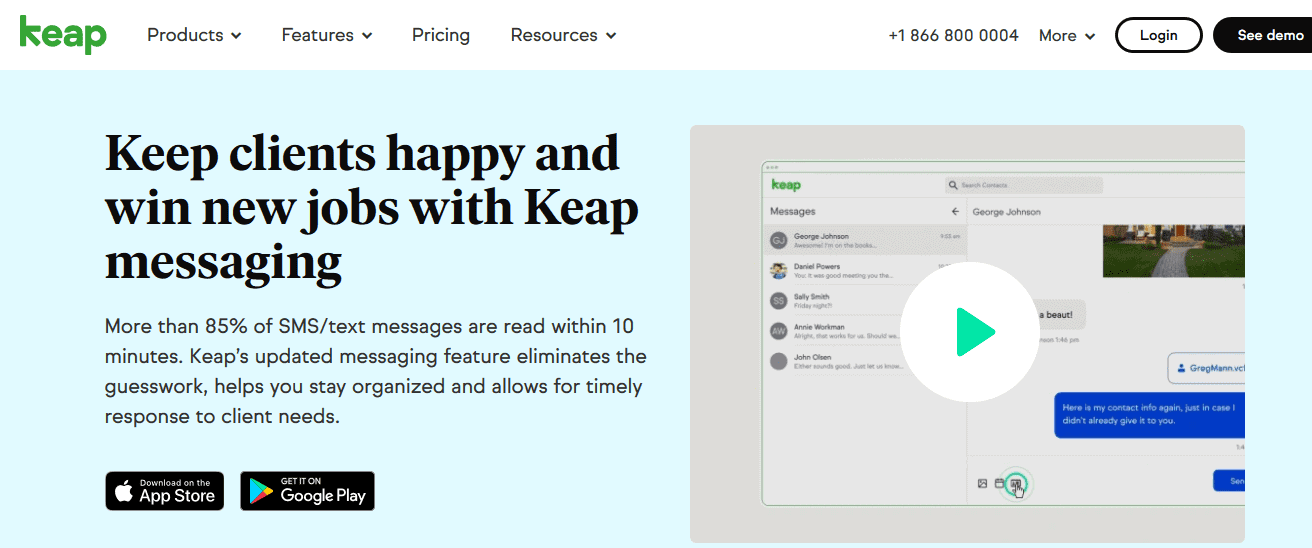
Task: Open the Pricing page
Action: (x=441, y=35)
